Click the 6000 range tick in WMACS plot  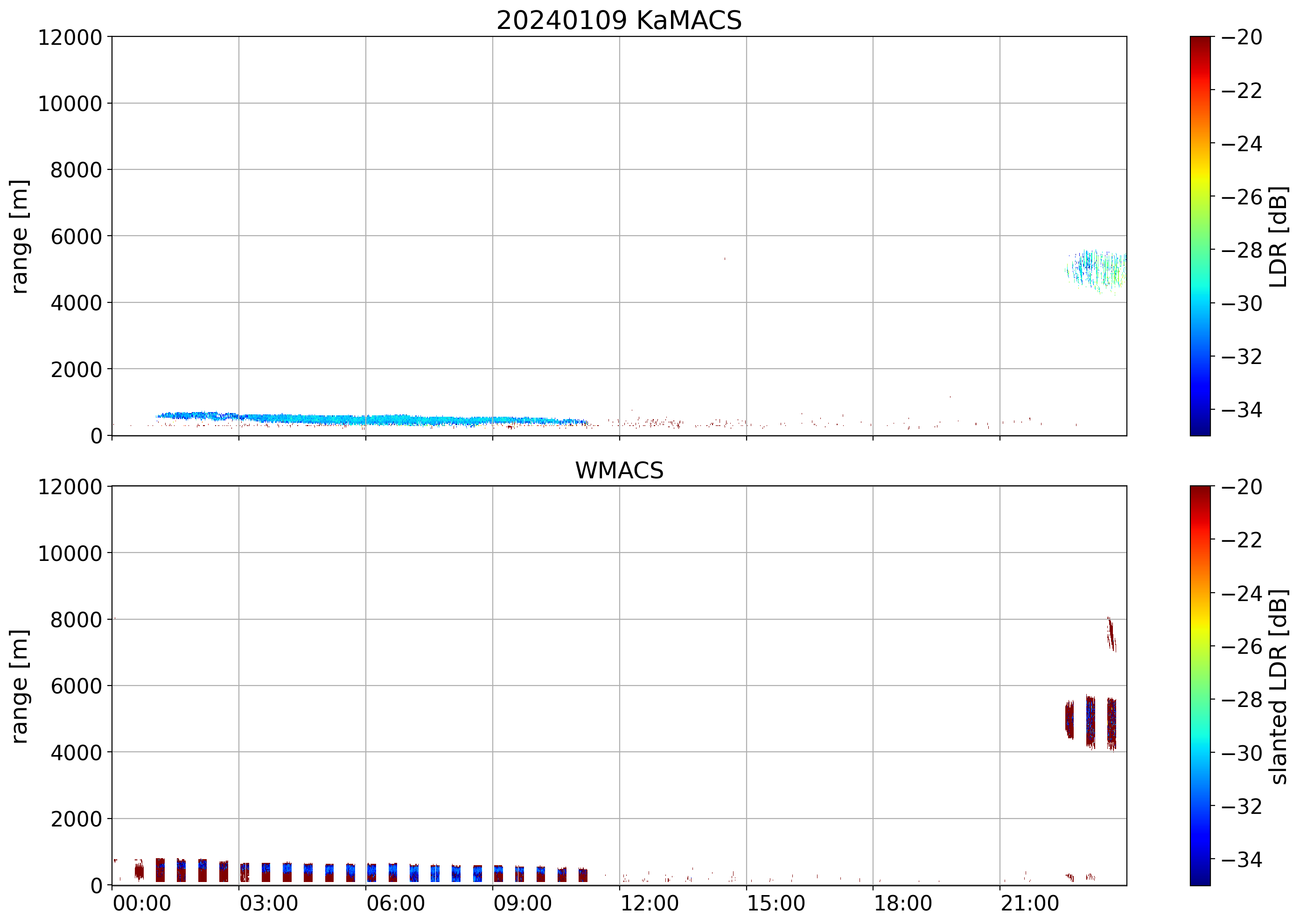click(x=76, y=686)
